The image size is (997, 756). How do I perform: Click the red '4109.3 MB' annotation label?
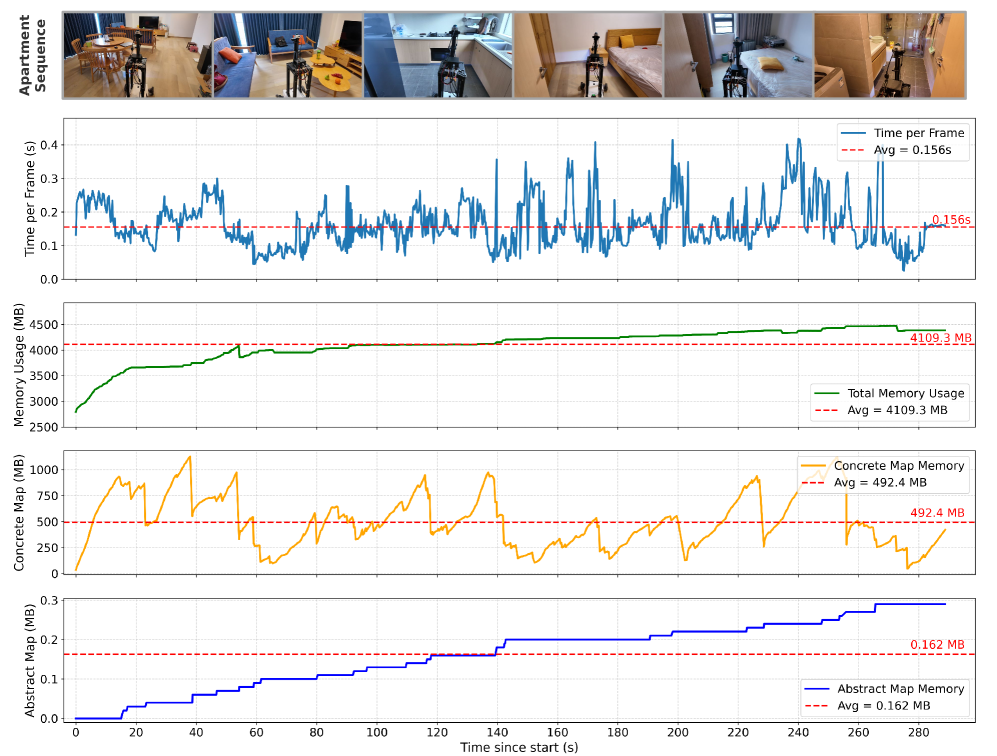click(940, 338)
